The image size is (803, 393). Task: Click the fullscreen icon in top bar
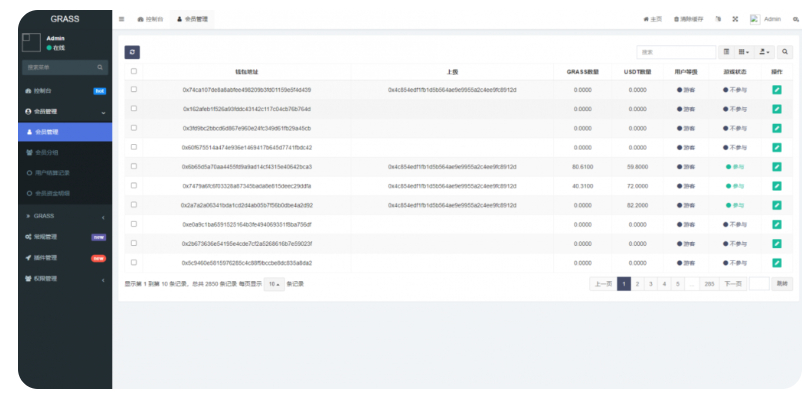[735, 19]
